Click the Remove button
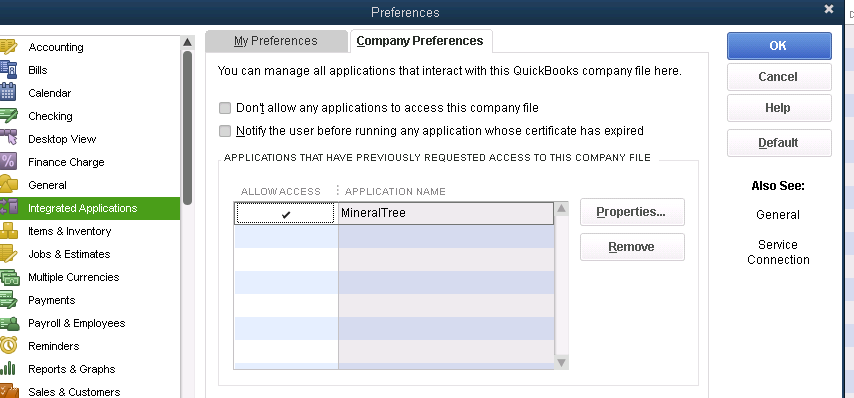854x398 pixels. point(632,247)
